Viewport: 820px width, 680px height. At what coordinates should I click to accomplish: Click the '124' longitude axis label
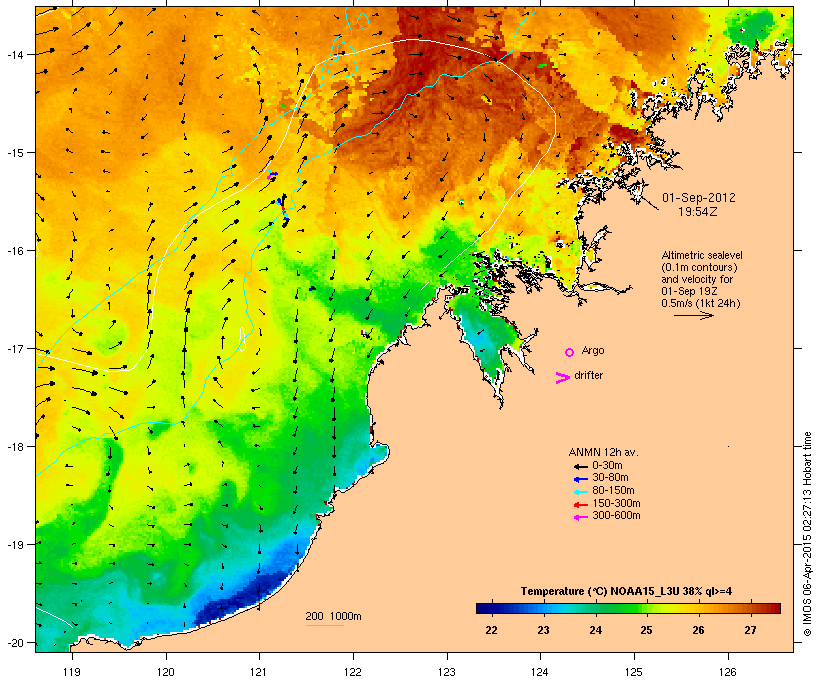(540, 672)
